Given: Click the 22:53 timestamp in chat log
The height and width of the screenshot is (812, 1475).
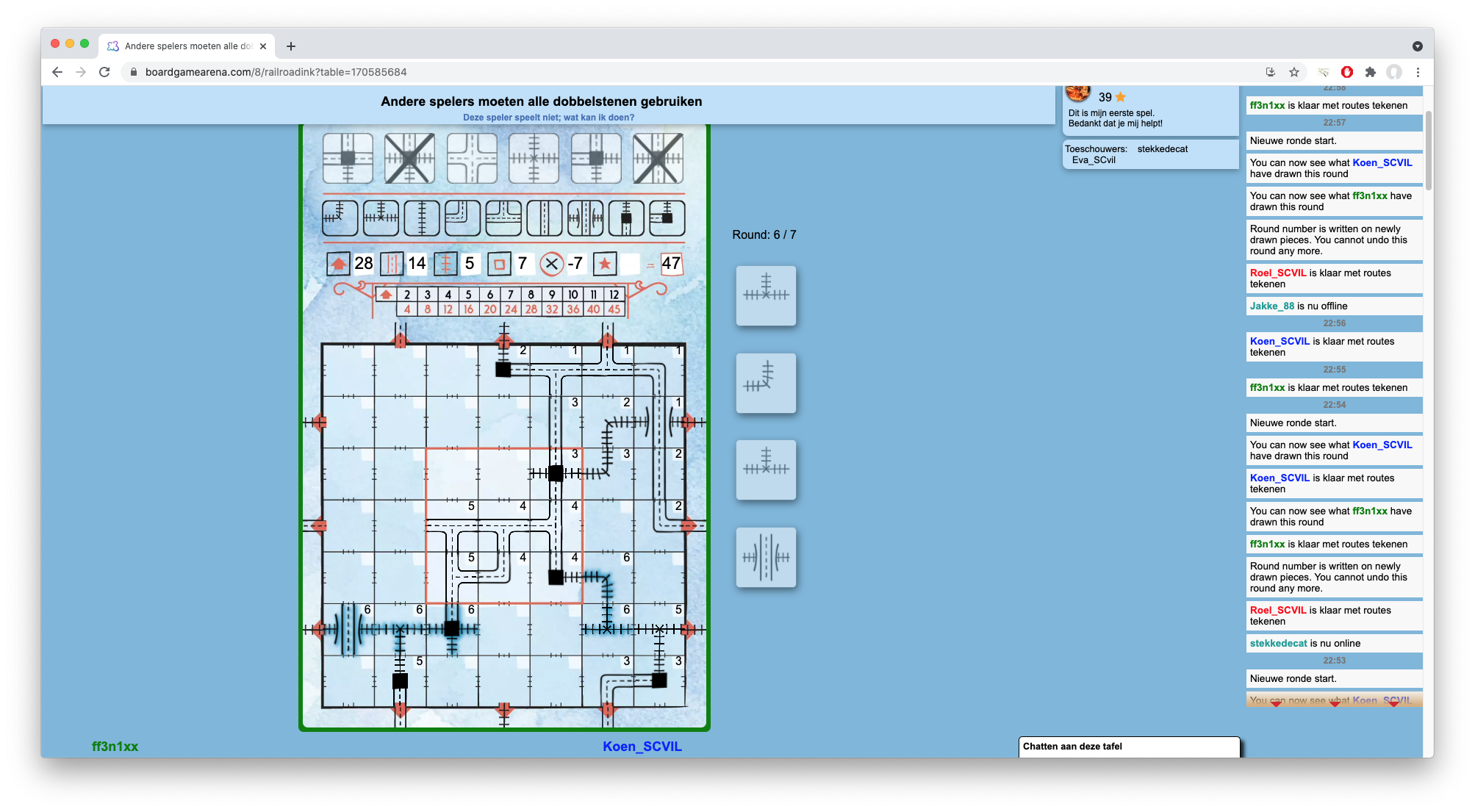Looking at the screenshot, I should tap(1335, 661).
